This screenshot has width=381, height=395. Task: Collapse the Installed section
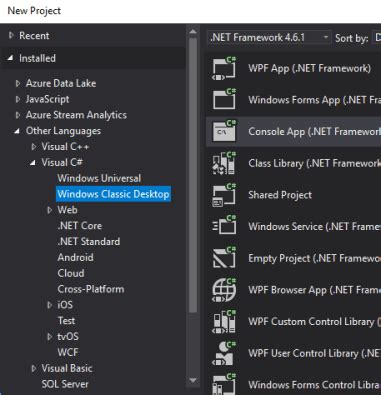pos(11,58)
